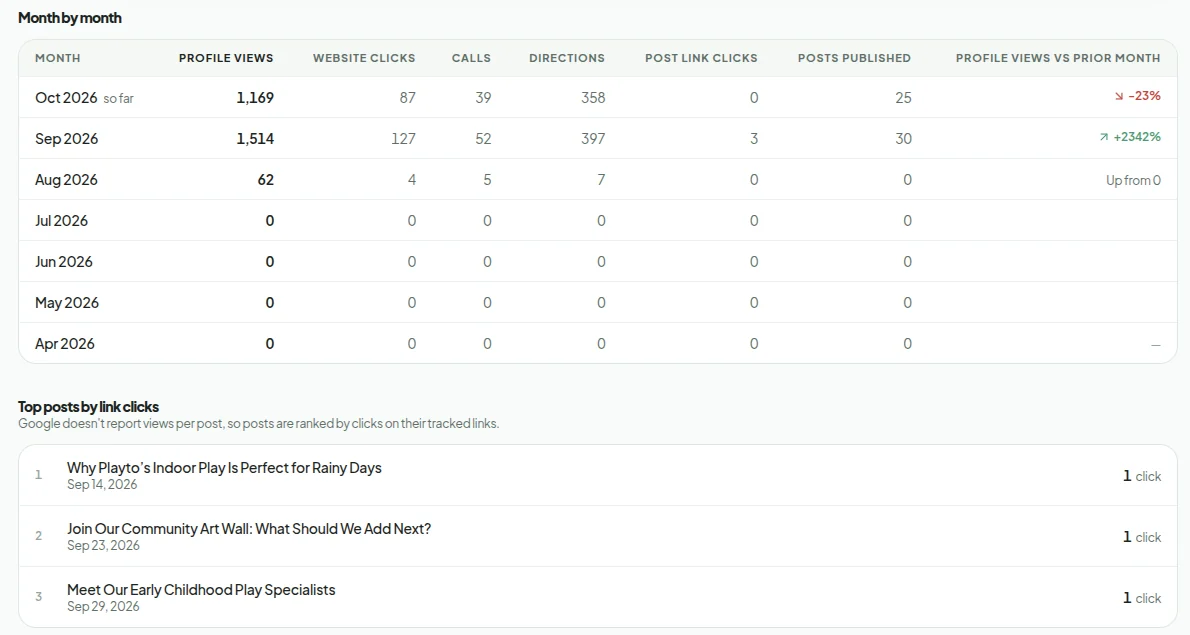Image resolution: width=1190 pixels, height=635 pixels.
Task: Select the Oct 2026 row label
Action: click(x=66, y=97)
